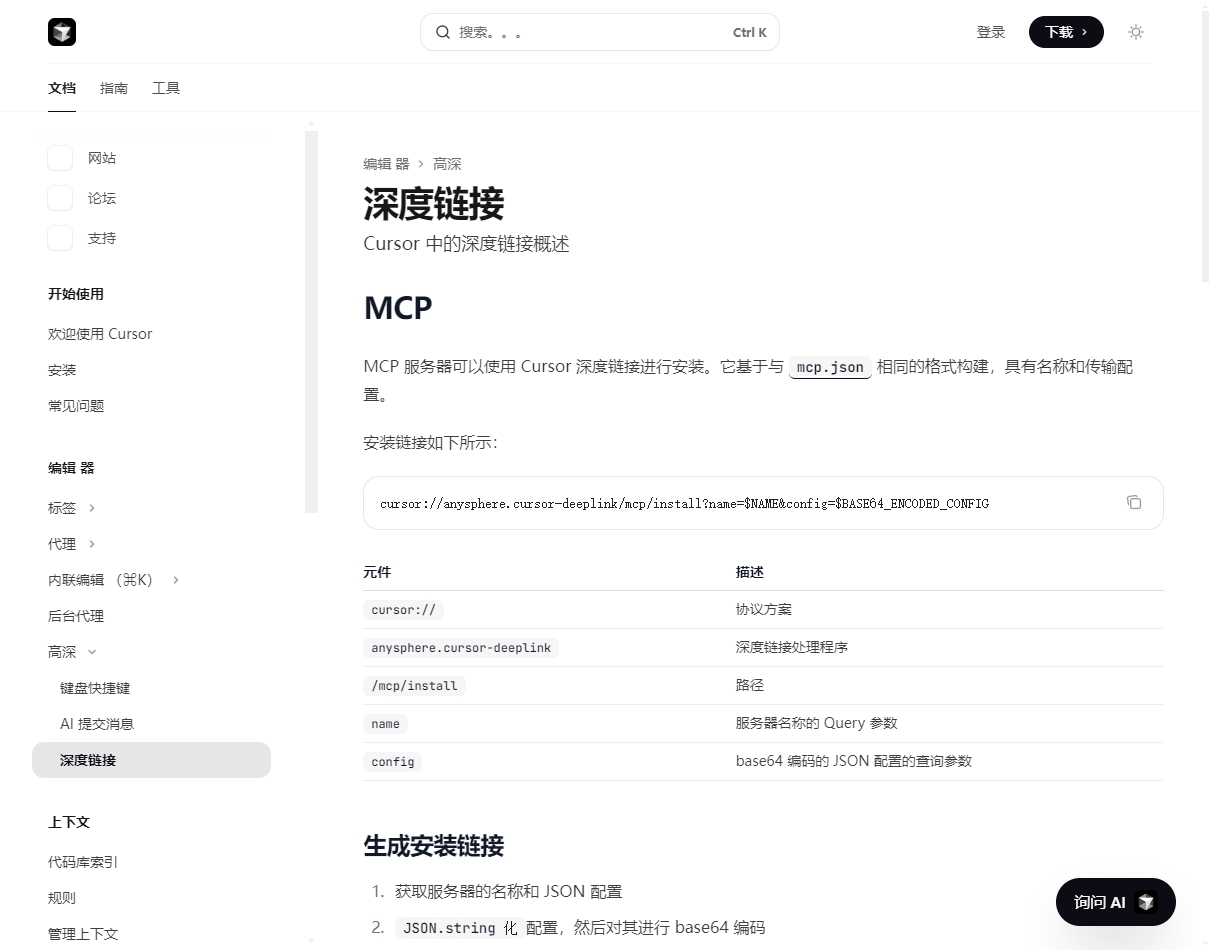The height and width of the screenshot is (950, 1211).
Task: Click the 服务器名称的 Query 参数 cell
Action: pyautogui.click(x=817, y=723)
